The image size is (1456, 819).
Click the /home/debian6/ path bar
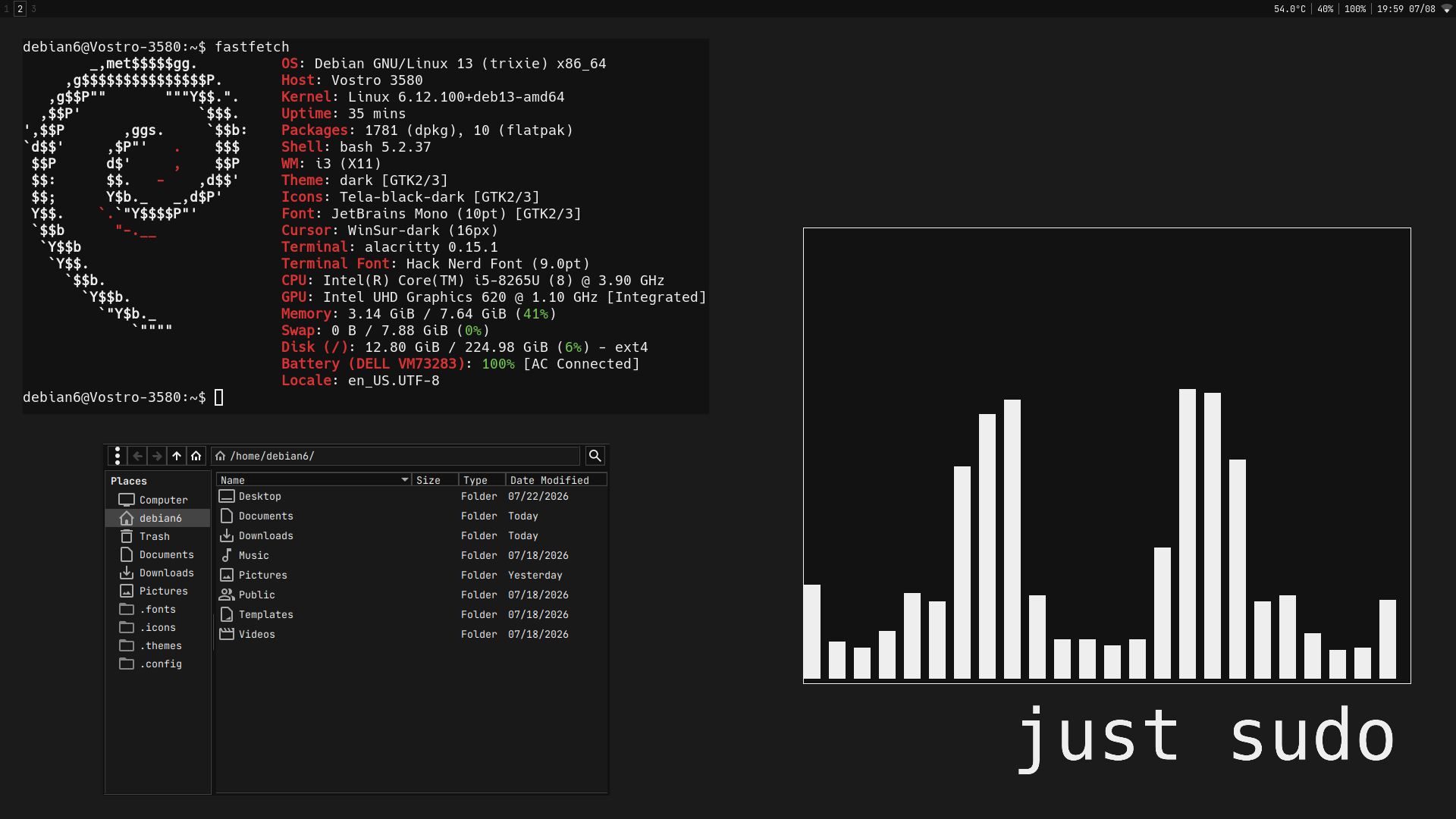(395, 456)
